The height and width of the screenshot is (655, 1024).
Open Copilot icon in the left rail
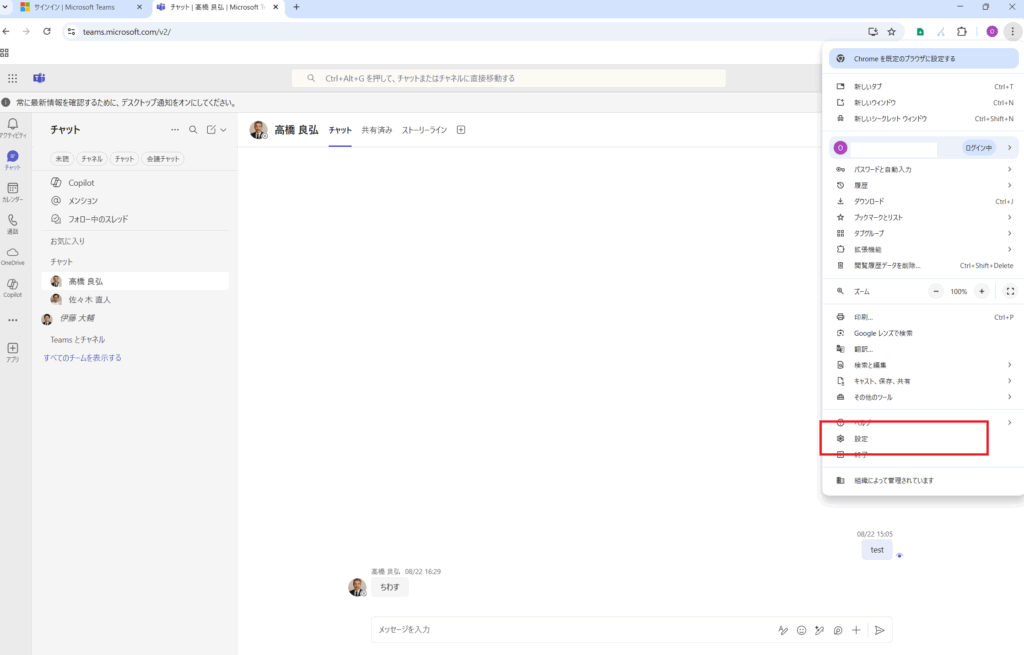click(13, 288)
